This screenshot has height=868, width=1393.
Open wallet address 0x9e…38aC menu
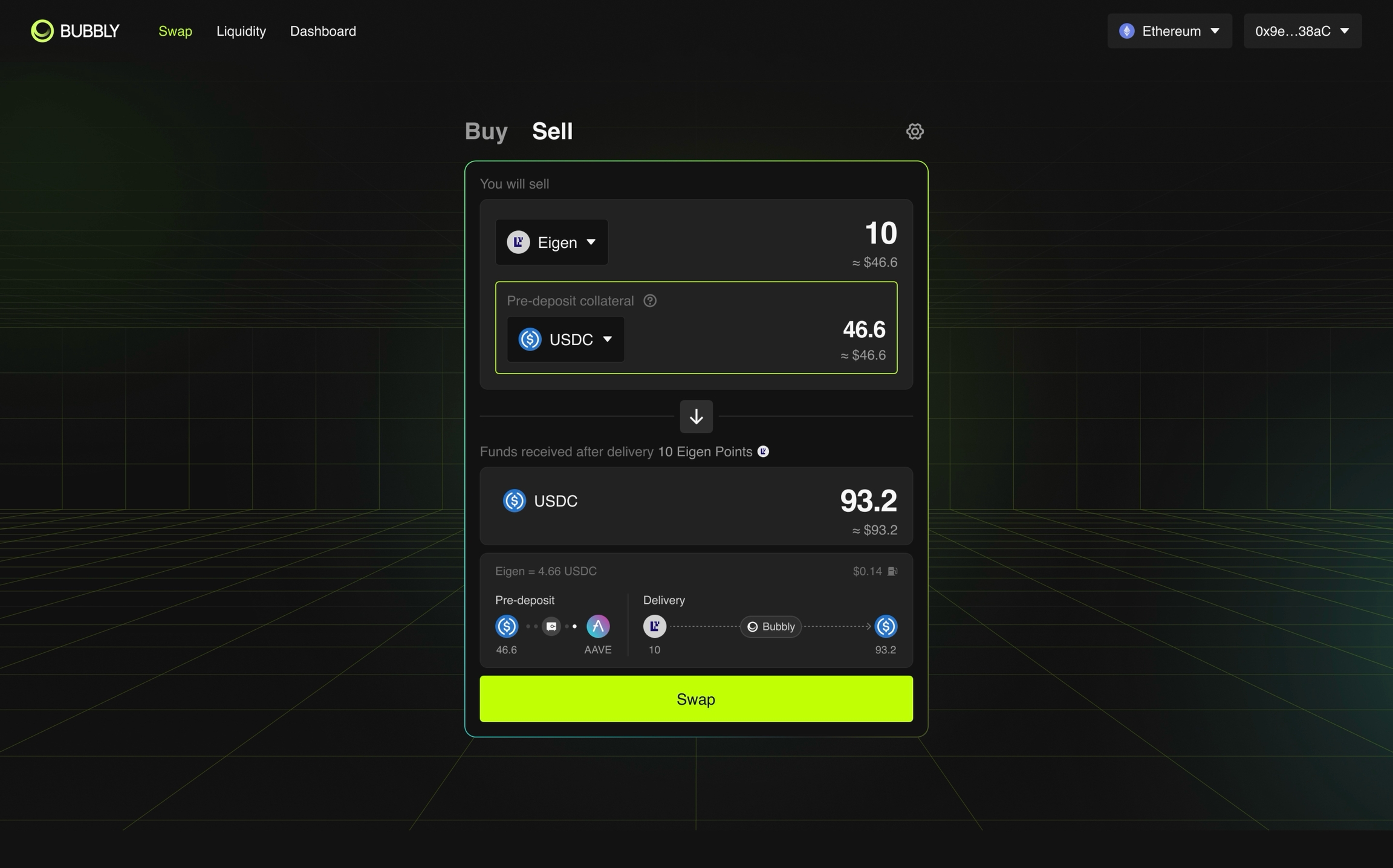click(1302, 31)
